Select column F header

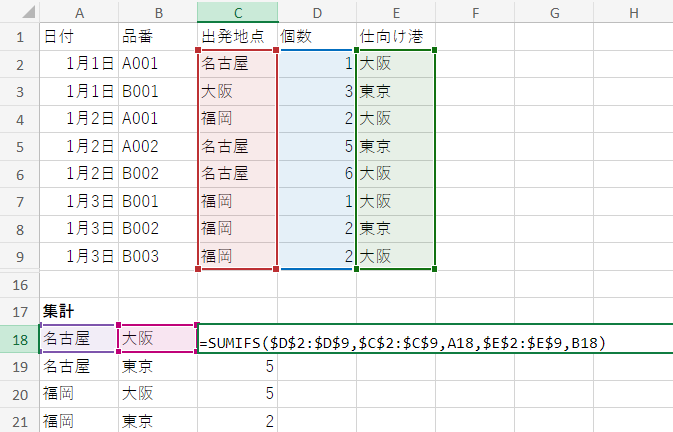point(475,12)
